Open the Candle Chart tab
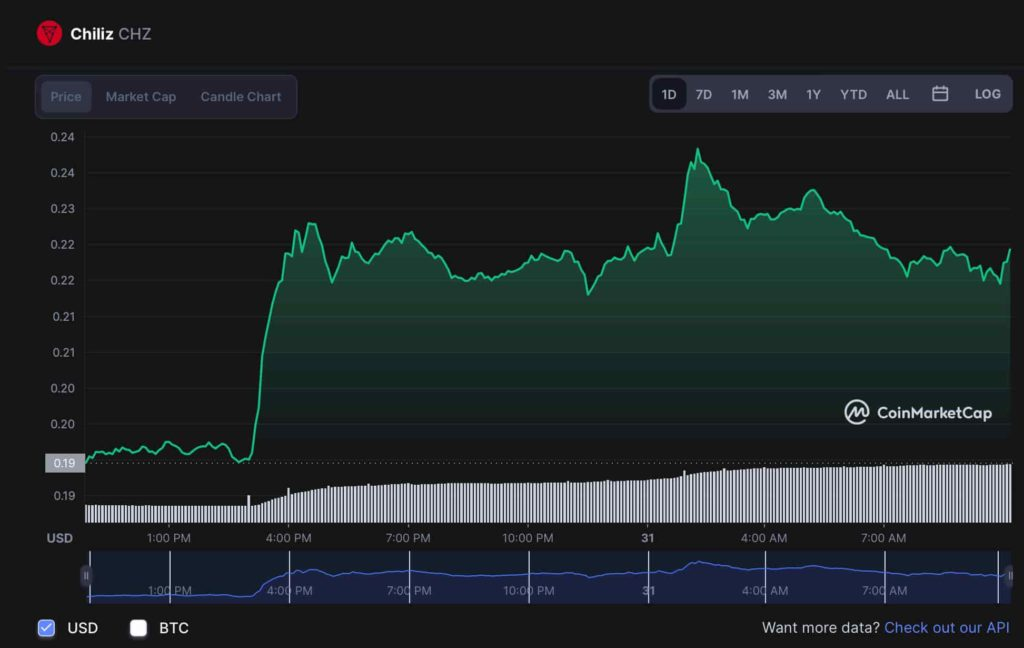1024x648 pixels. pyautogui.click(x=241, y=97)
